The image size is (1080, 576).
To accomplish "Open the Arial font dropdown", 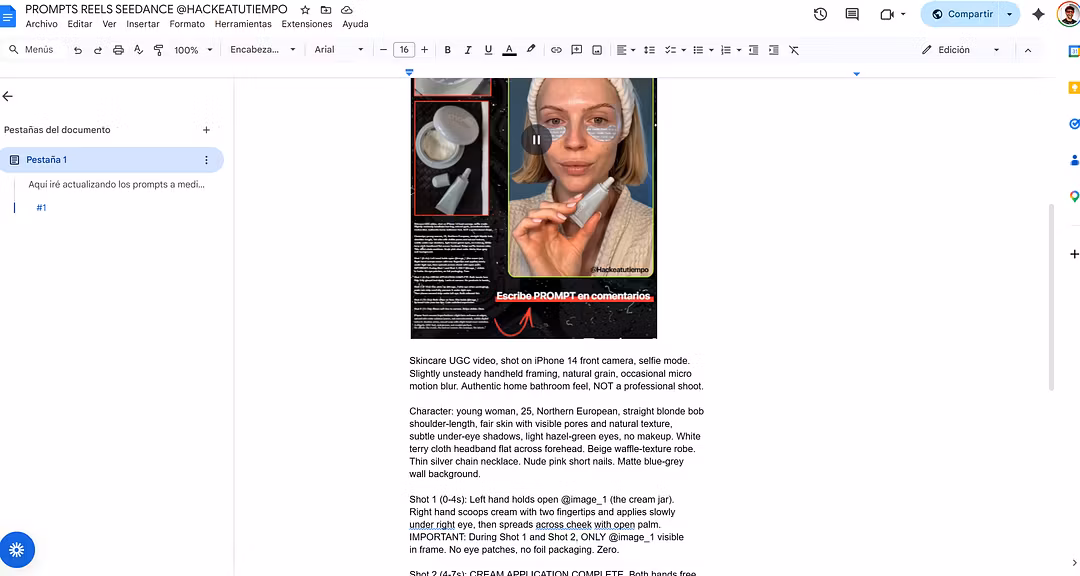I will tap(340, 49).
